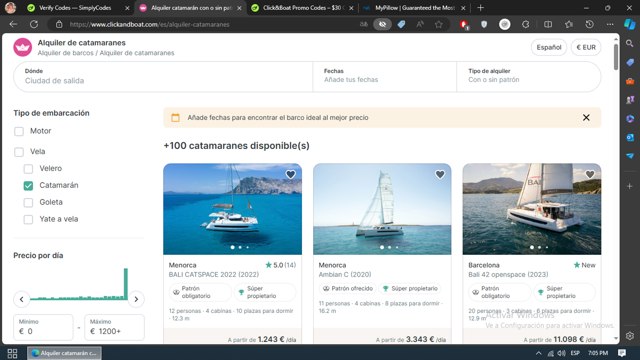The width and height of the screenshot is (640, 360).
Task: Open sidebar tools briefcase icon
Action: point(630,81)
